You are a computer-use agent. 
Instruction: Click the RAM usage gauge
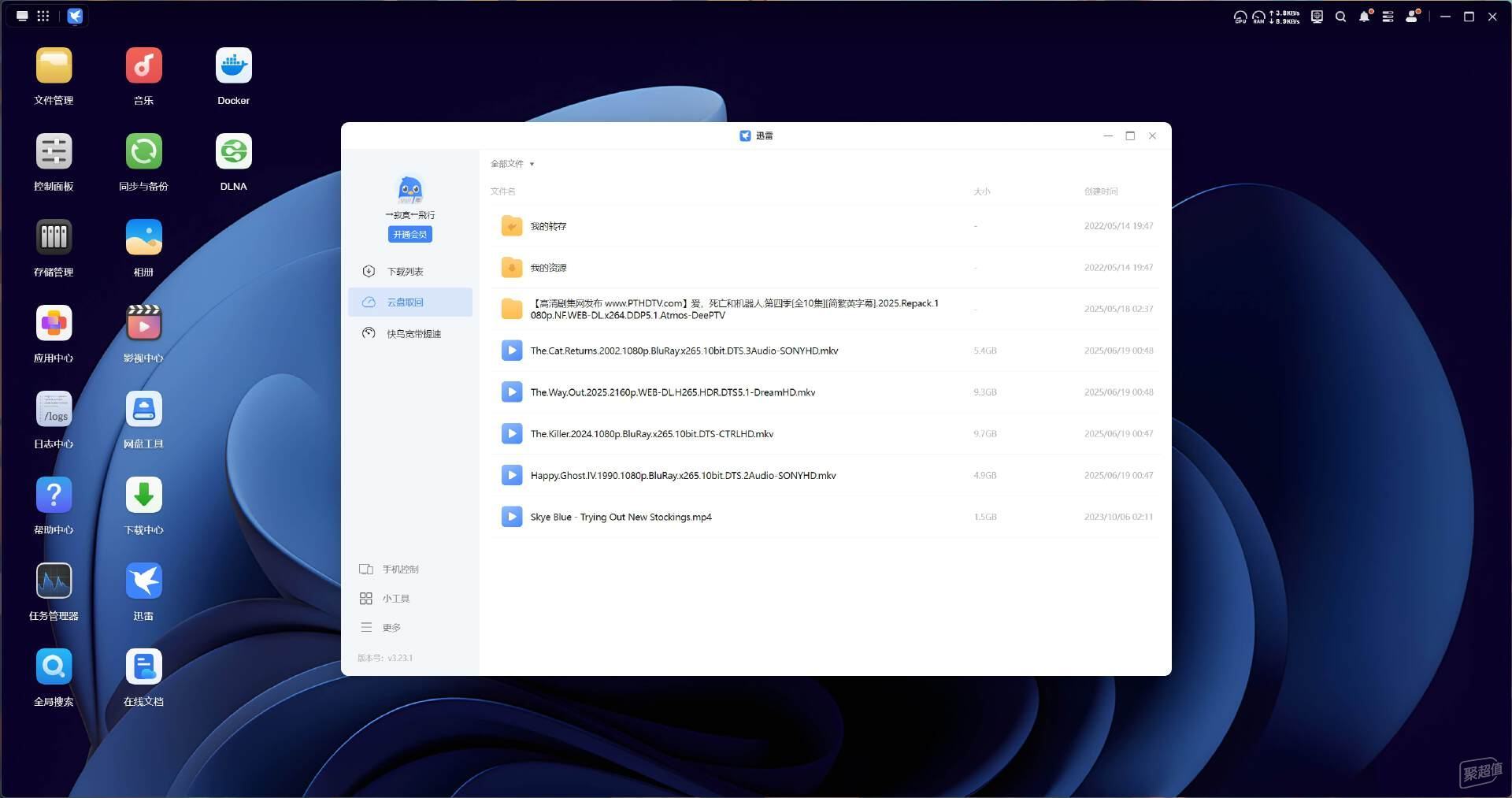(x=1258, y=17)
